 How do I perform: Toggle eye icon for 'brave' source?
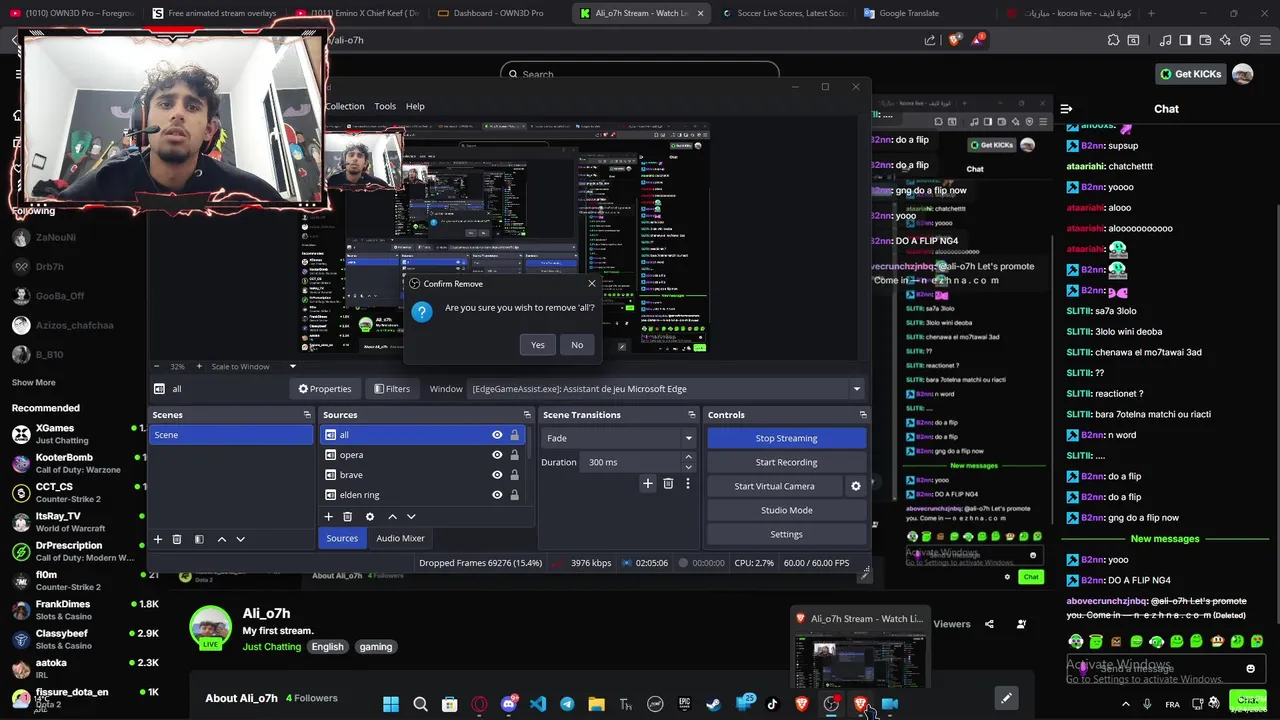pyautogui.click(x=497, y=475)
